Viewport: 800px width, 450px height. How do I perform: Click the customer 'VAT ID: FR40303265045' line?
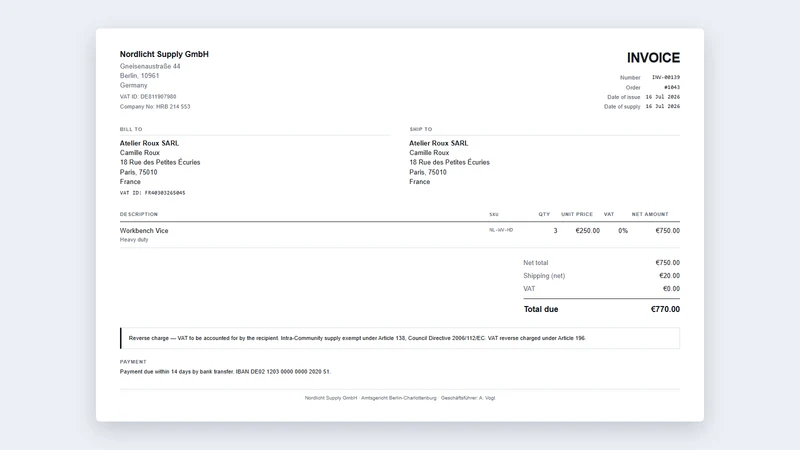click(x=153, y=193)
